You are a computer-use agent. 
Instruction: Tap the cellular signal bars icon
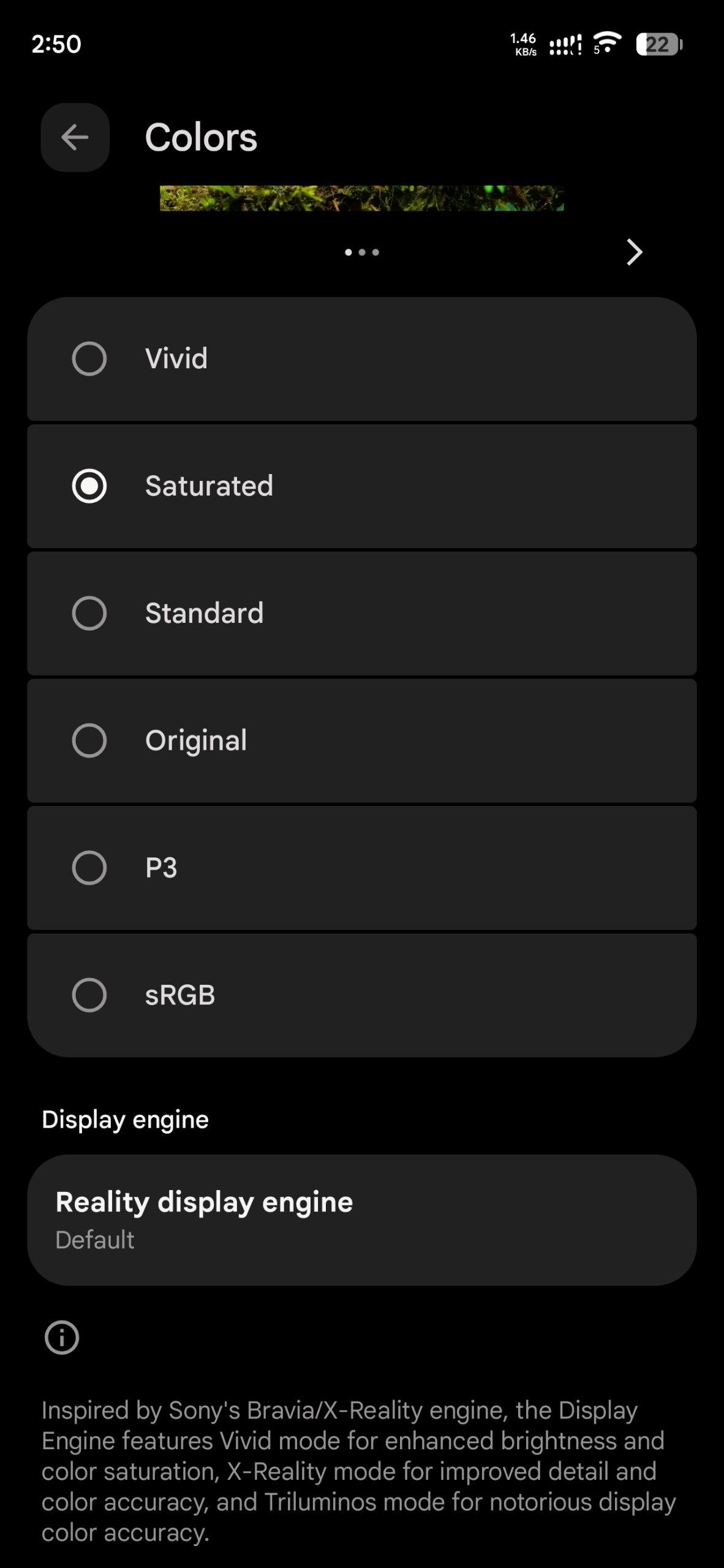565,45
